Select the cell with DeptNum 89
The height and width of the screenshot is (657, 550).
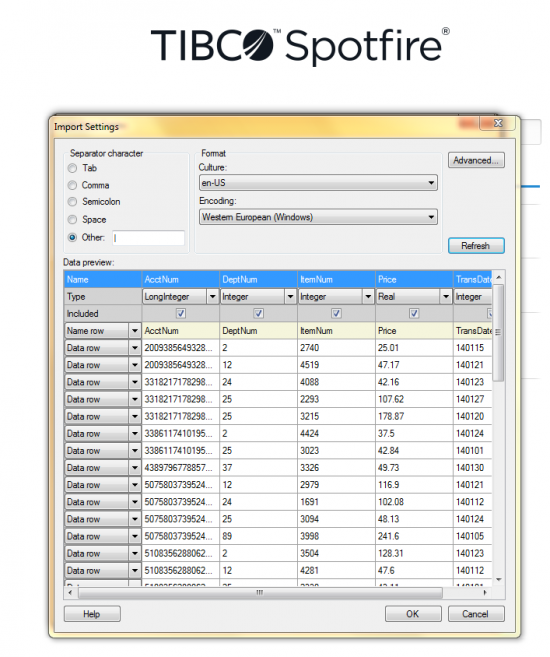click(258, 536)
